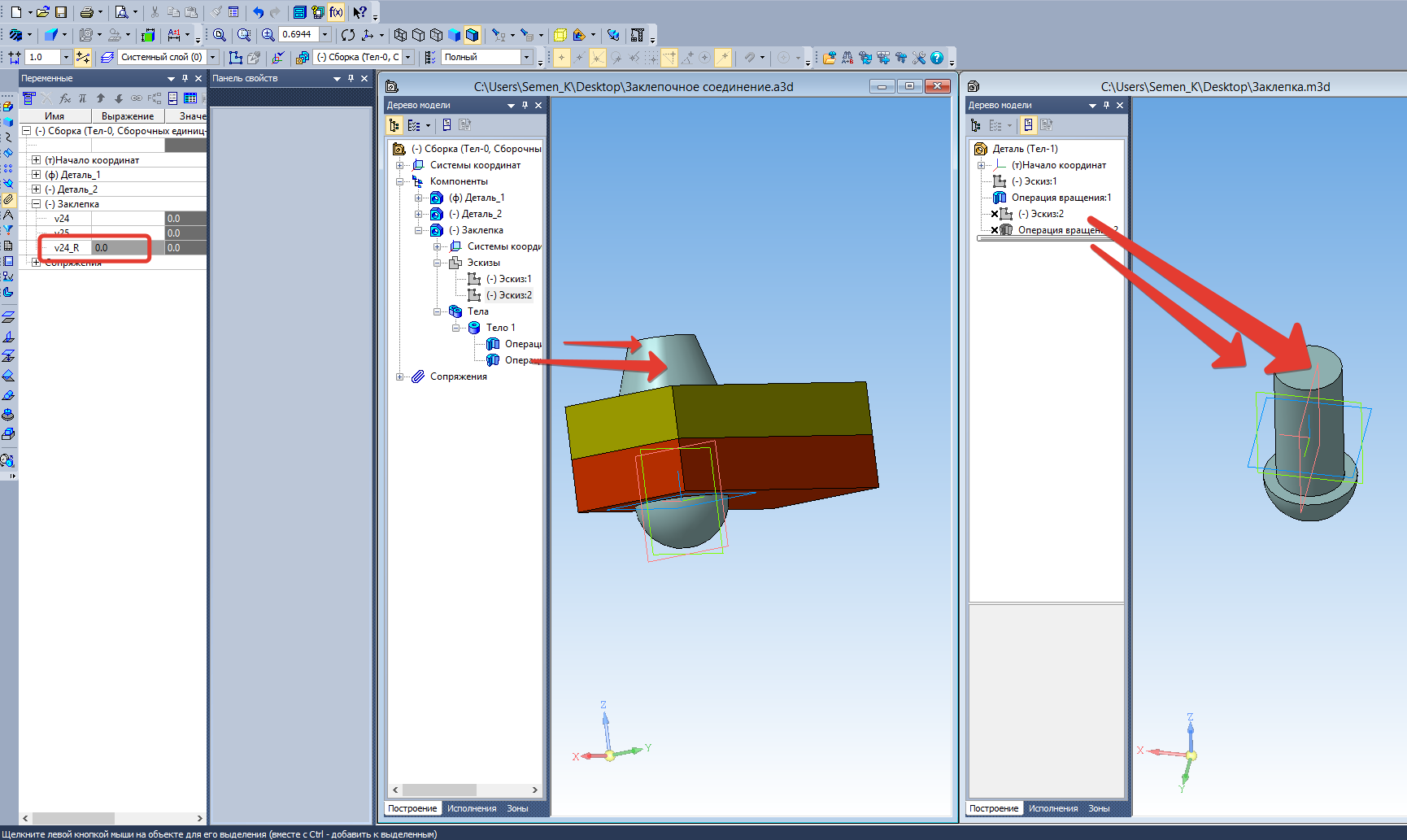Select the paperclip mates tool in sidebar
Viewport: 1407px width, 840px height.
point(8,198)
